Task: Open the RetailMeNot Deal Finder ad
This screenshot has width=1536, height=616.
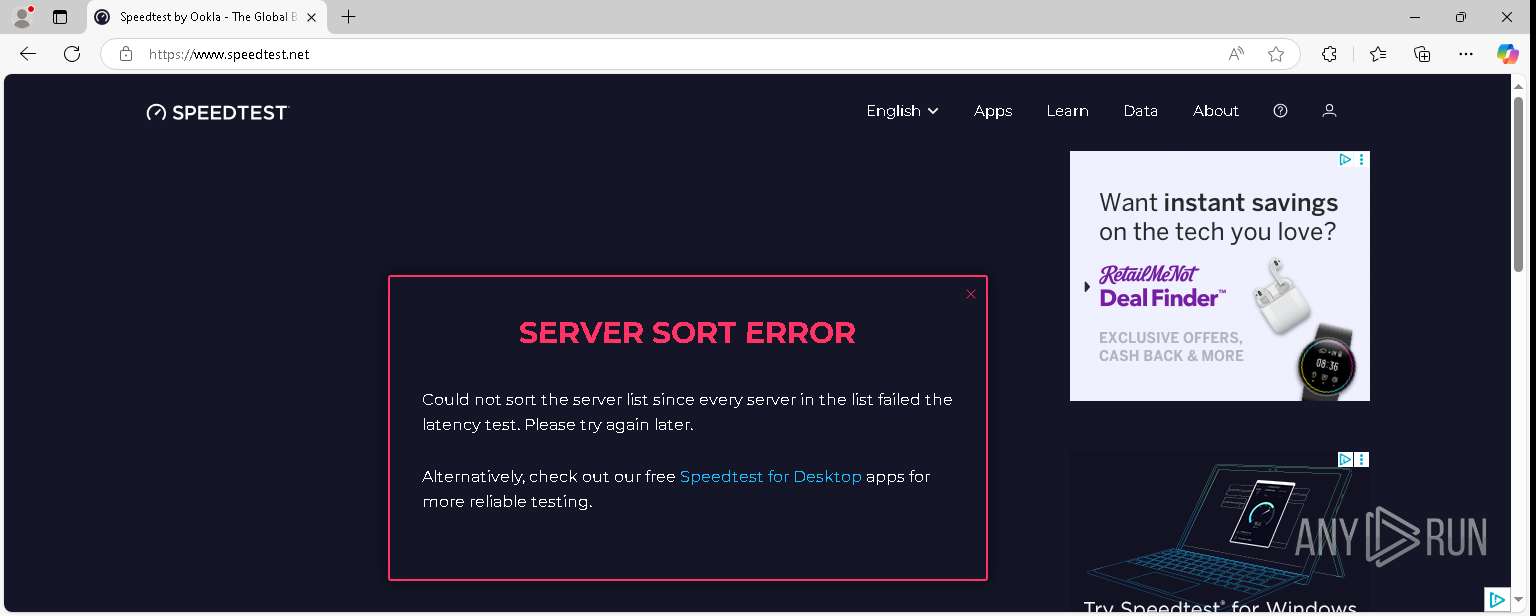Action: pos(1220,276)
